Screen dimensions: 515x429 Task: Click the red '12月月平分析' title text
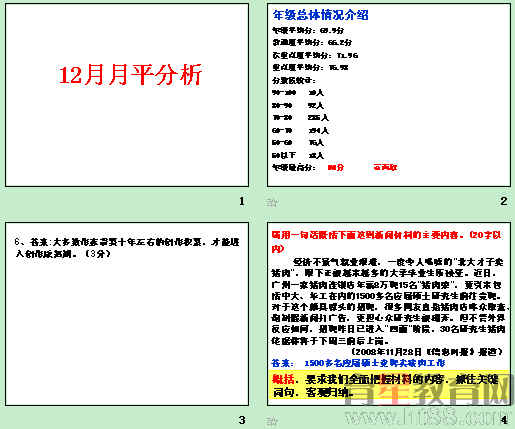[x=130, y=75]
